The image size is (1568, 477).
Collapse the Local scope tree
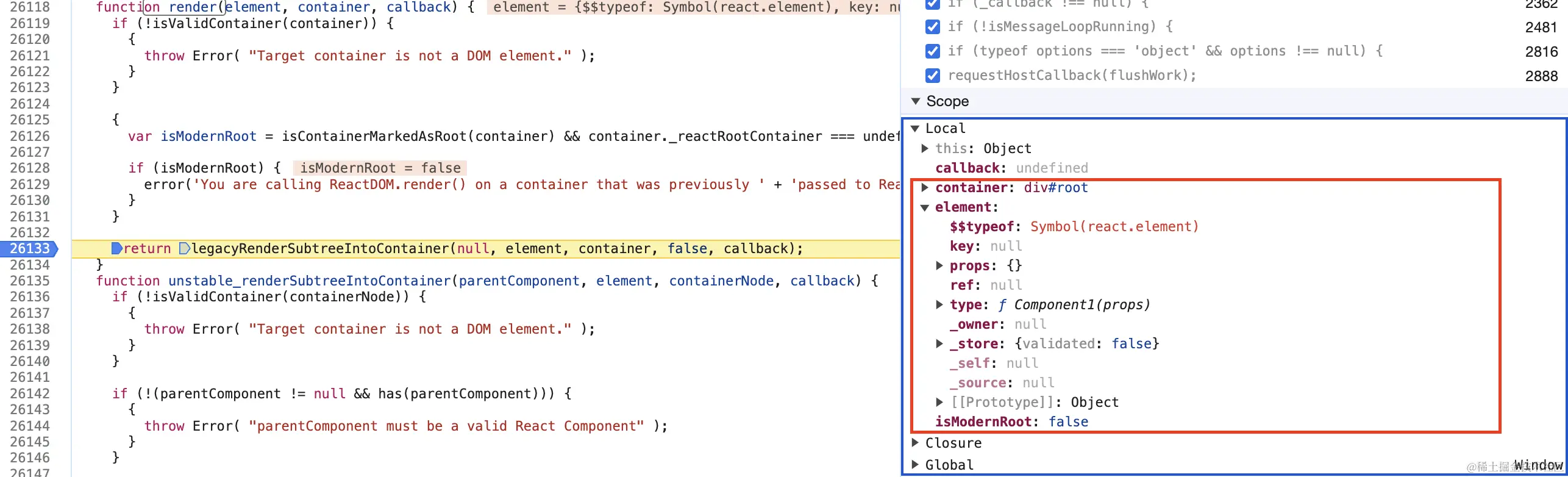click(915, 128)
